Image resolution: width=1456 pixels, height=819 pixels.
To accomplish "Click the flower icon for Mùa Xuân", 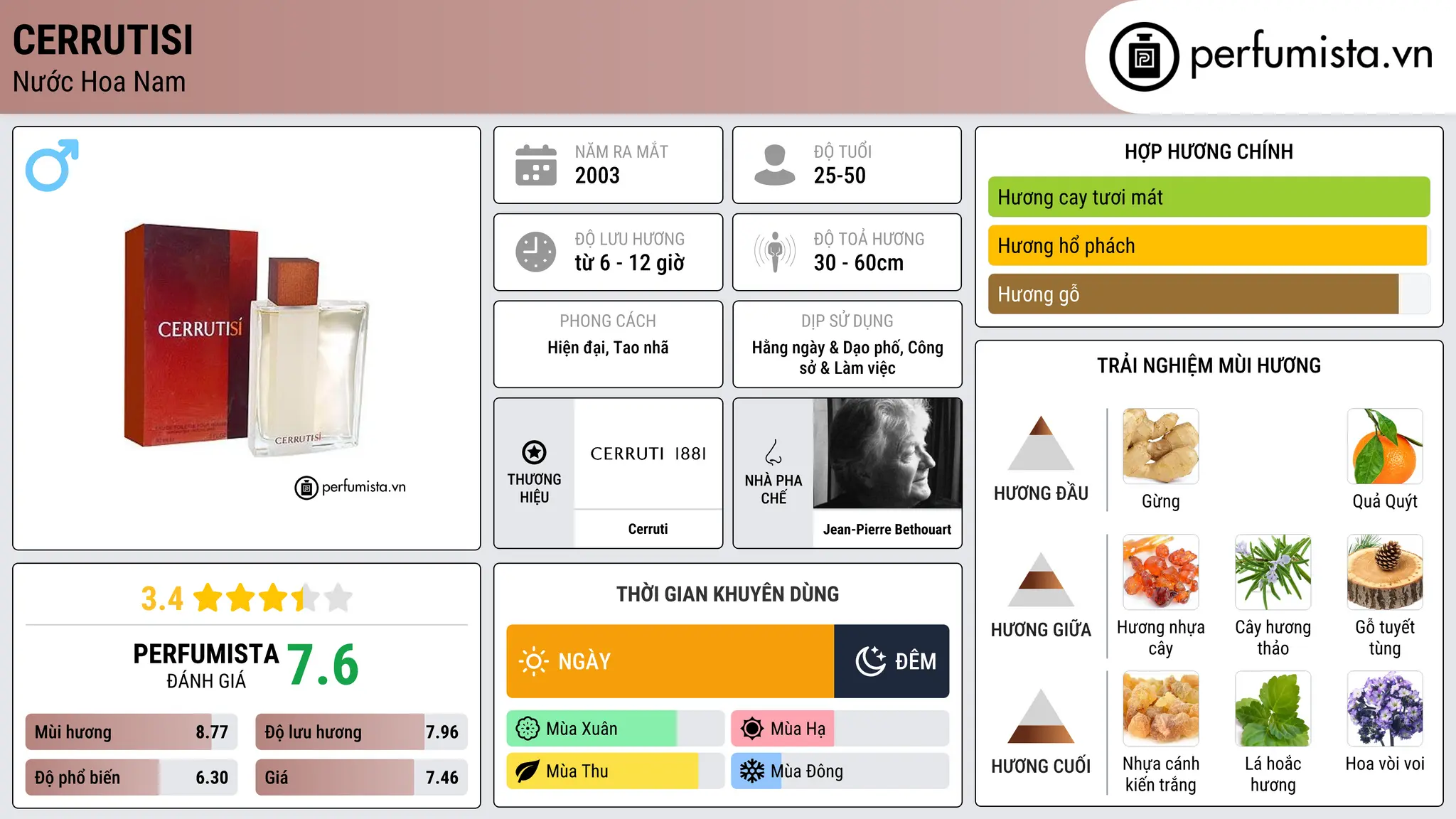I will (x=528, y=729).
